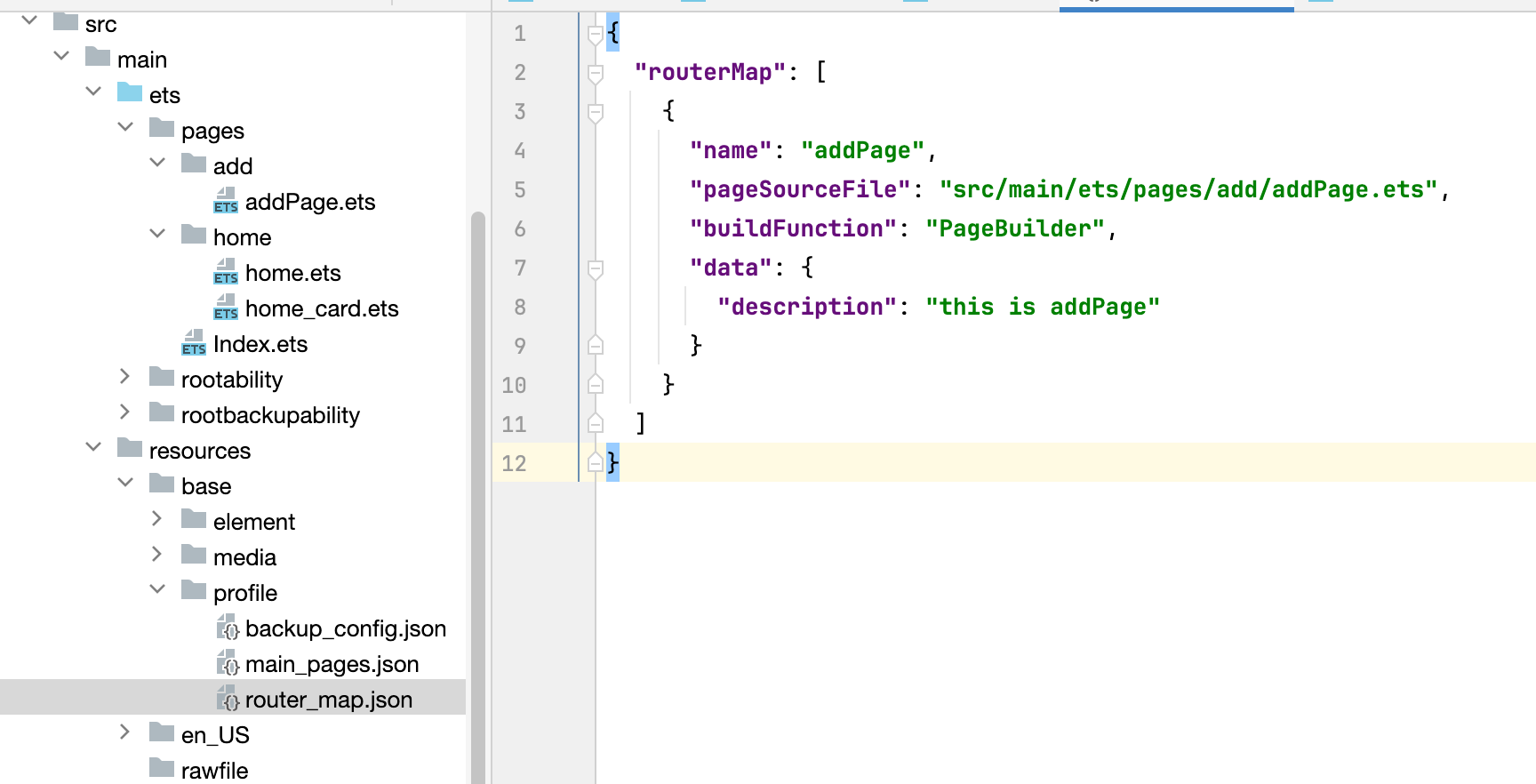Click the fold end marker on line 10

[x=596, y=383]
